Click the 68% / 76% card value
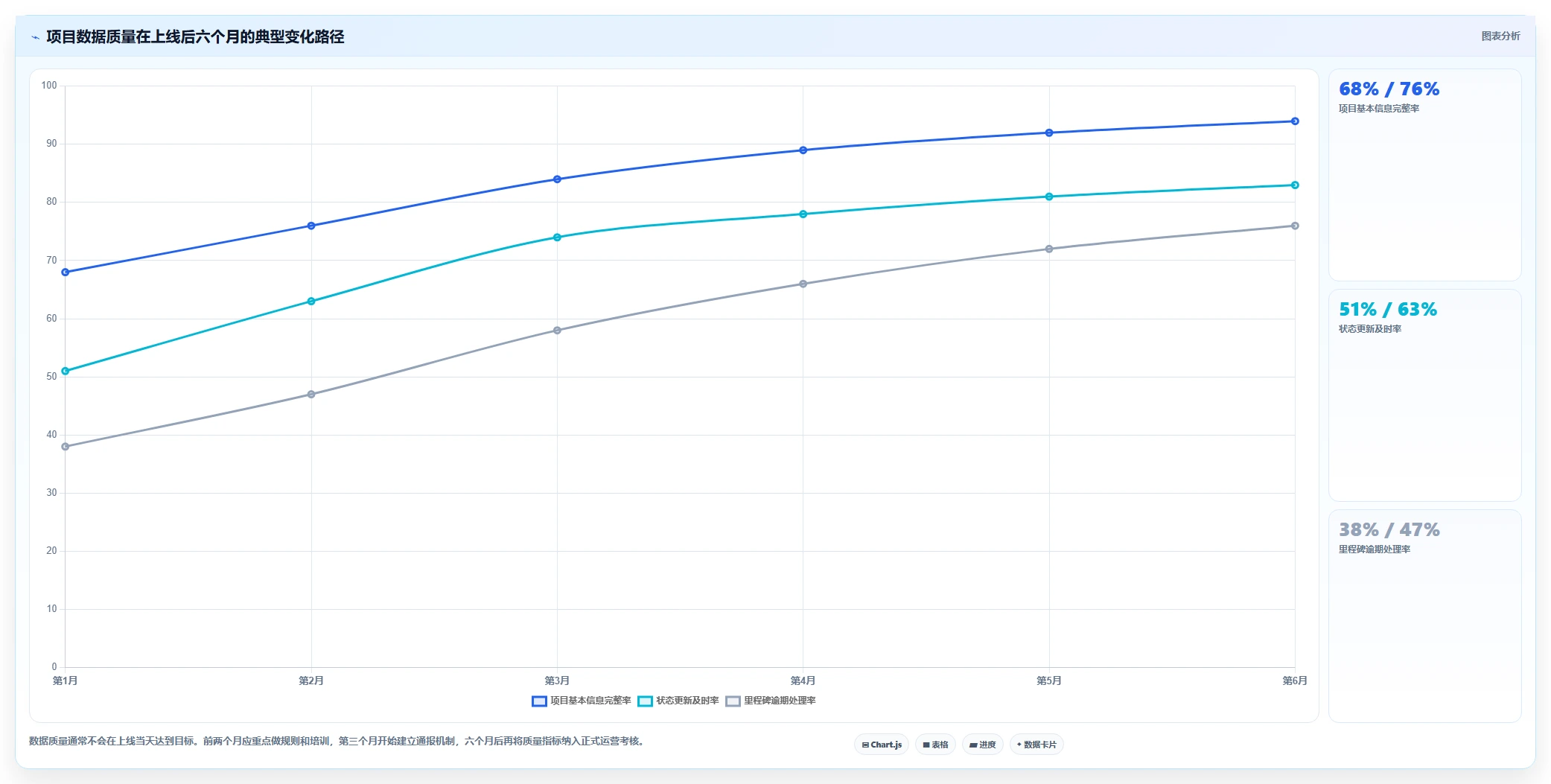The height and width of the screenshot is (784, 1551). (x=1389, y=89)
